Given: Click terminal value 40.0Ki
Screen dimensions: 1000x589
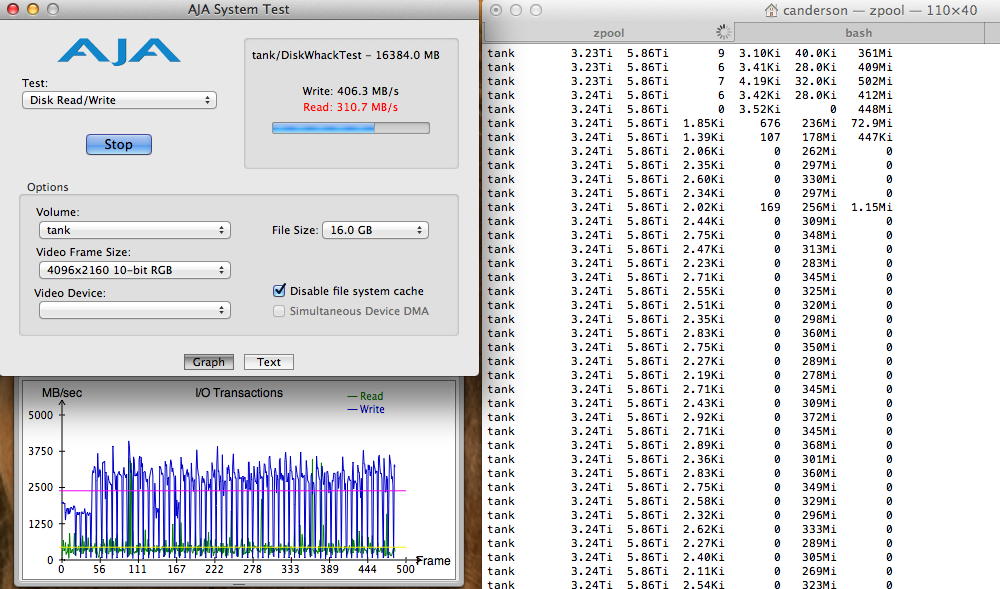Looking at the screenshot, I should (816, 53).
